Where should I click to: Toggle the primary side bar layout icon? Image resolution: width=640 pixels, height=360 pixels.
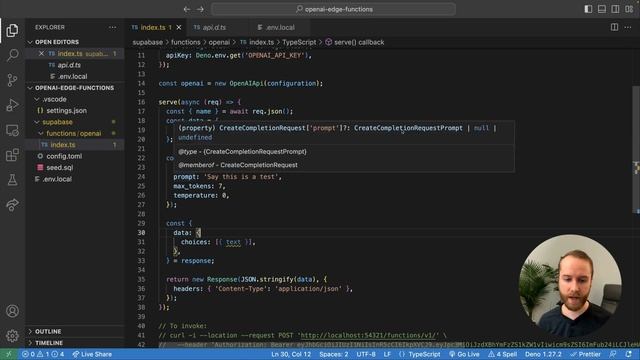(x=588, y=9)
